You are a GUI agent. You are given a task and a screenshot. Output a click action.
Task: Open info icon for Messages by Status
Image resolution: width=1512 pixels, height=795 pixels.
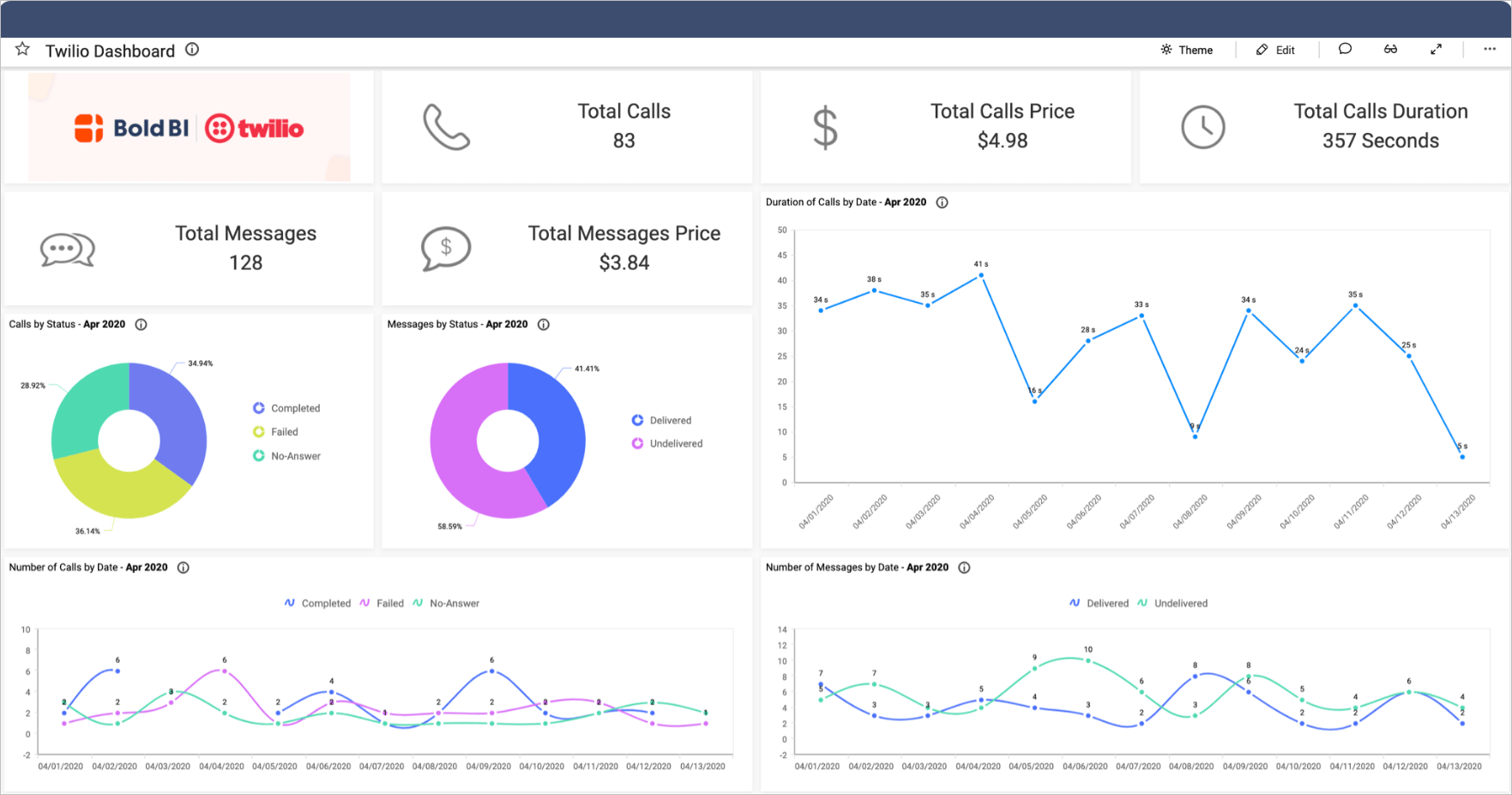544,324
